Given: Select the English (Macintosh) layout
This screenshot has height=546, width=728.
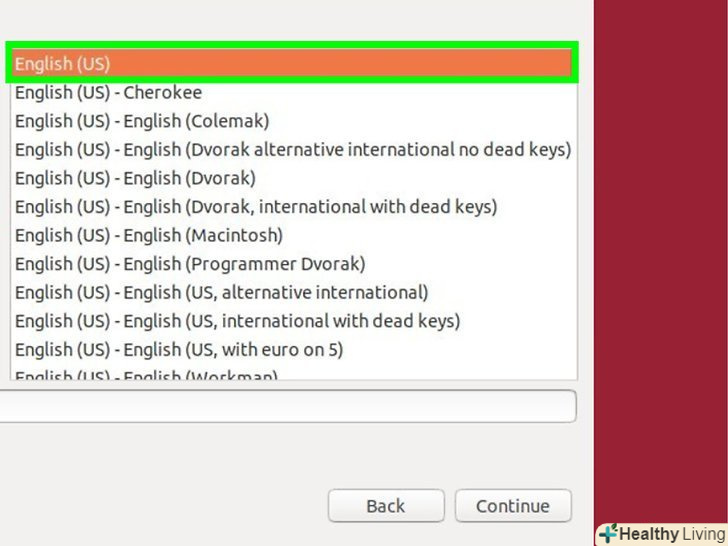Looking at the screenshot, I should (294, 235).
